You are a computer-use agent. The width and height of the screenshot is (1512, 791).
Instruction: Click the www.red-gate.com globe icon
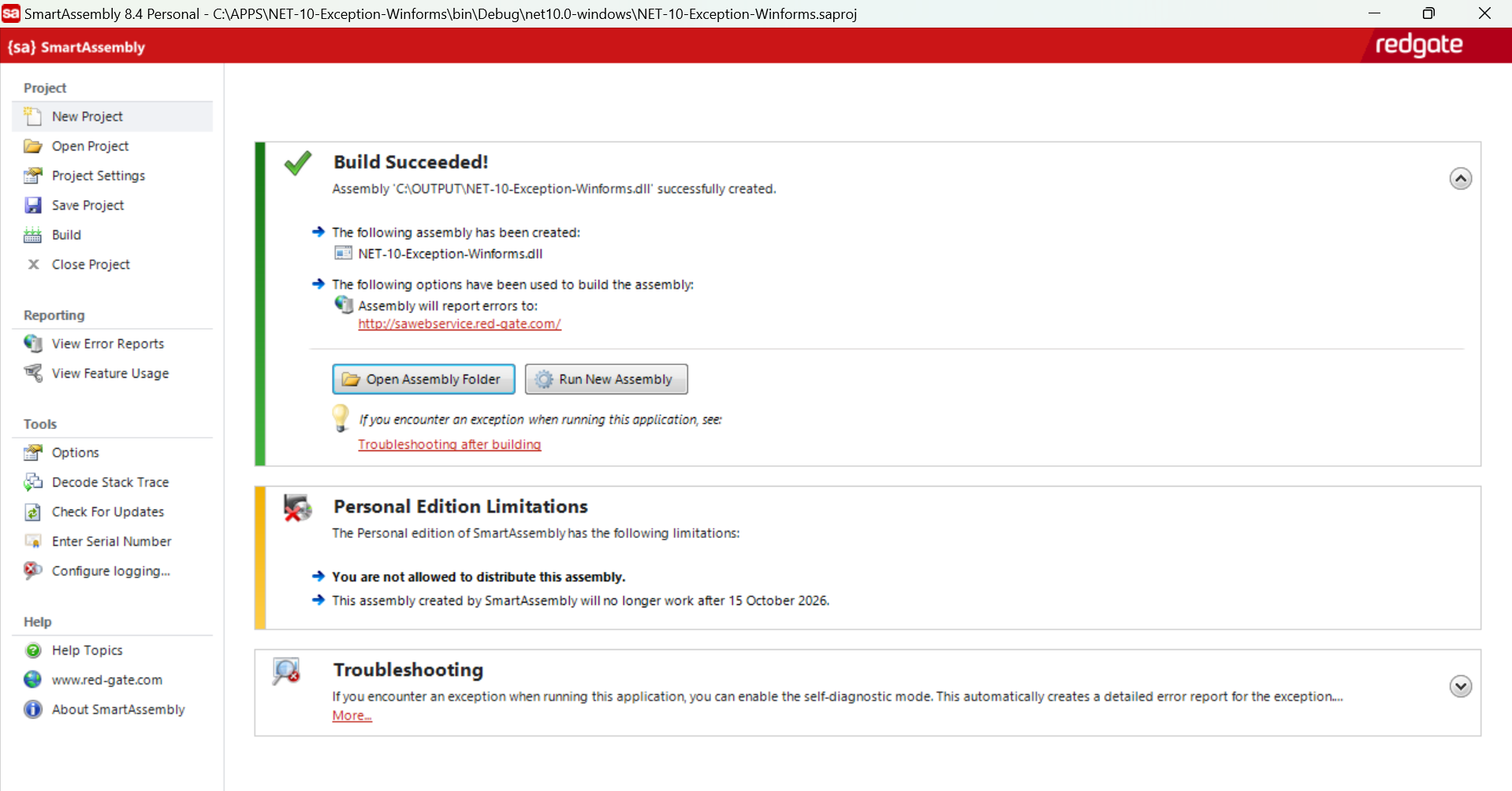pos(32,679)
